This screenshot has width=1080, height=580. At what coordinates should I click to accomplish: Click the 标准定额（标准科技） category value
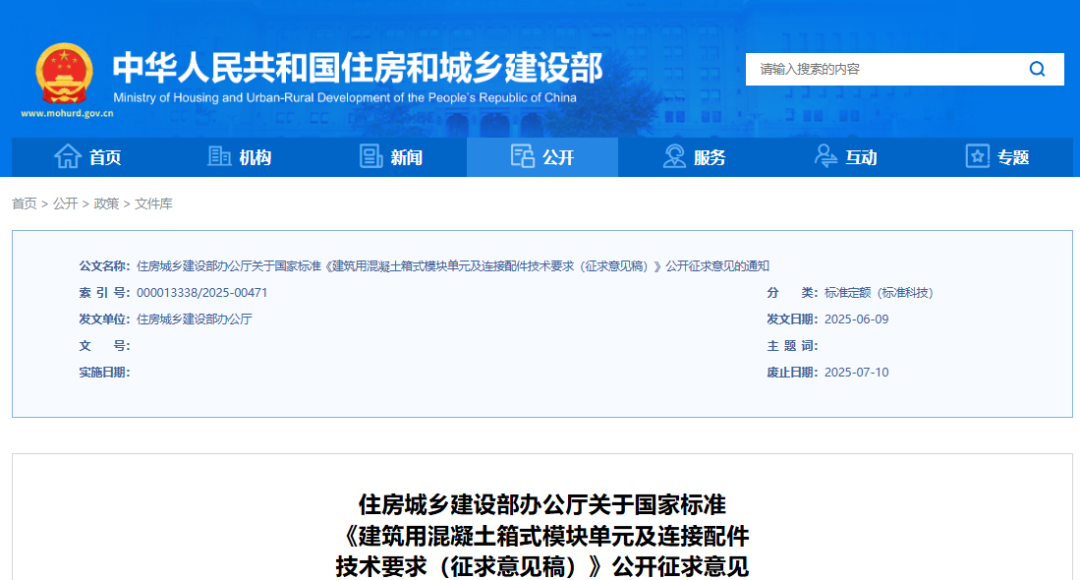click(878, 293)
